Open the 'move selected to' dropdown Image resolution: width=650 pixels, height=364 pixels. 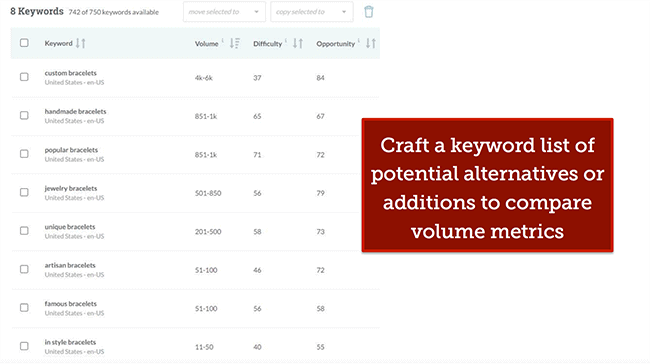click(224, 12)
